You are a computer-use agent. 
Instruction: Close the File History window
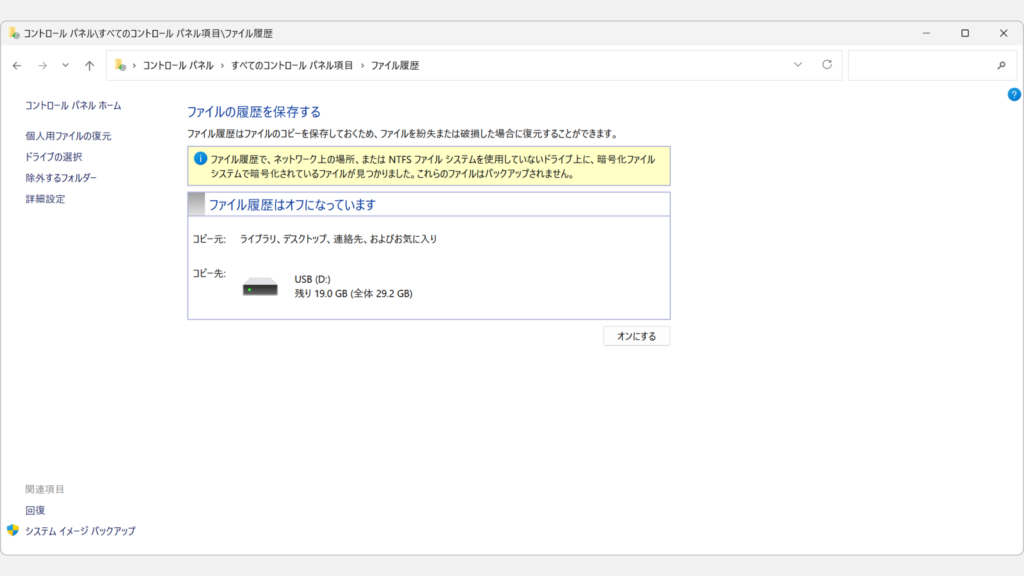pyautogui.click(x=1004, y=33)
